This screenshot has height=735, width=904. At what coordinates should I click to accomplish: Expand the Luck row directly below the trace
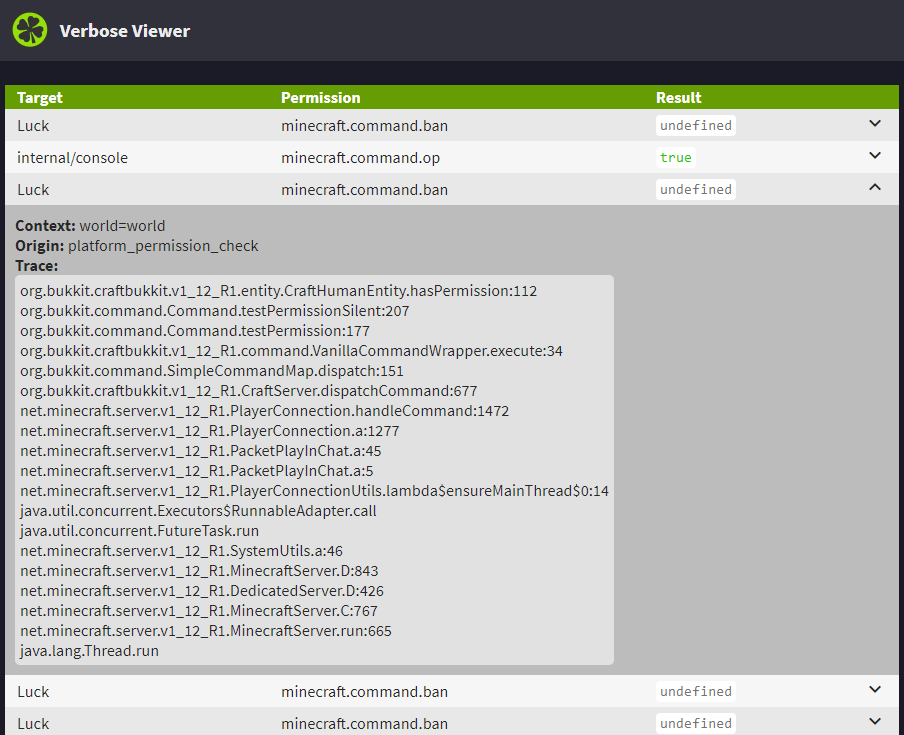point(875,690)
